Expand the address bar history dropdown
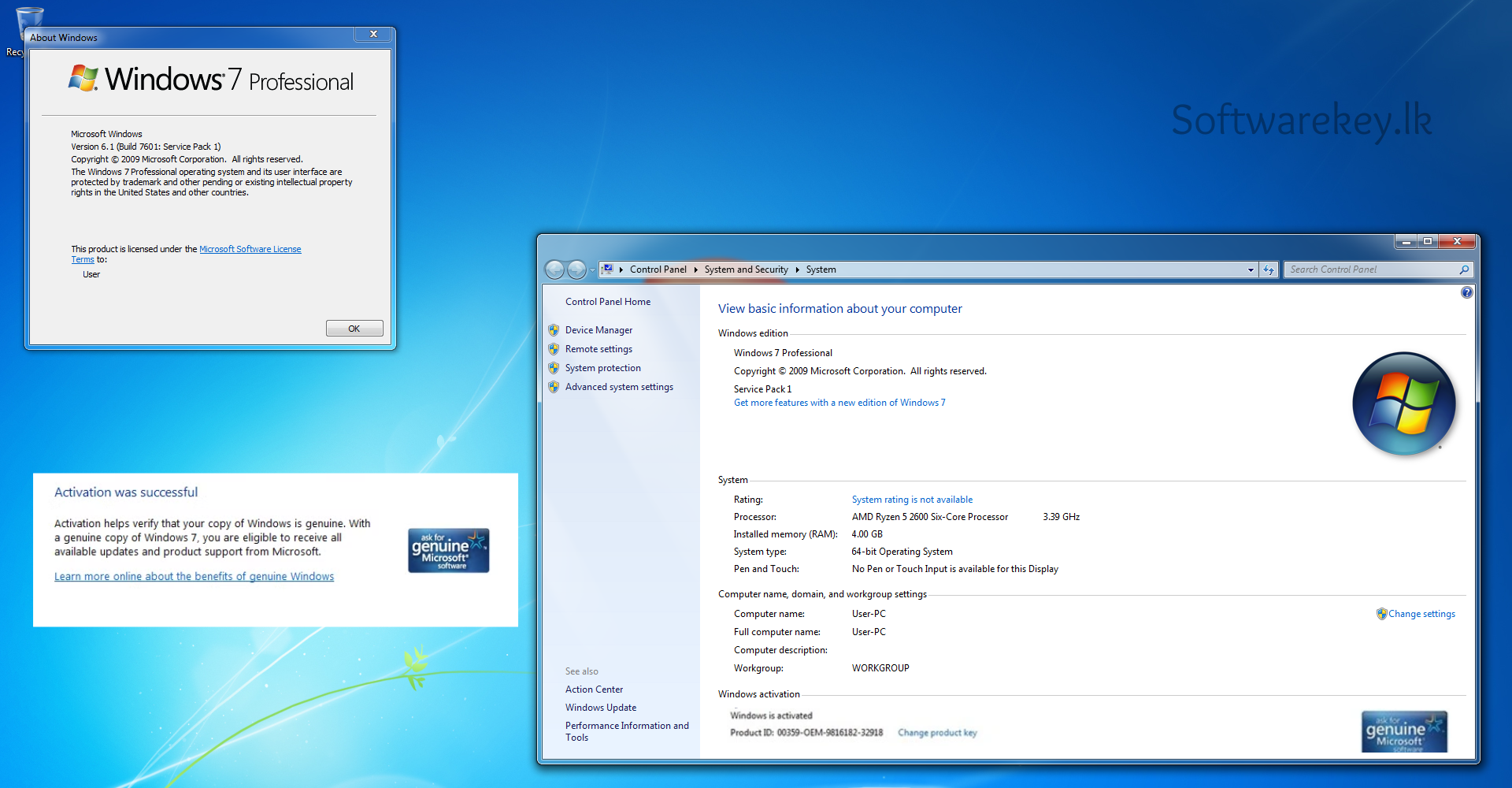 click(x=1251, y=270)
